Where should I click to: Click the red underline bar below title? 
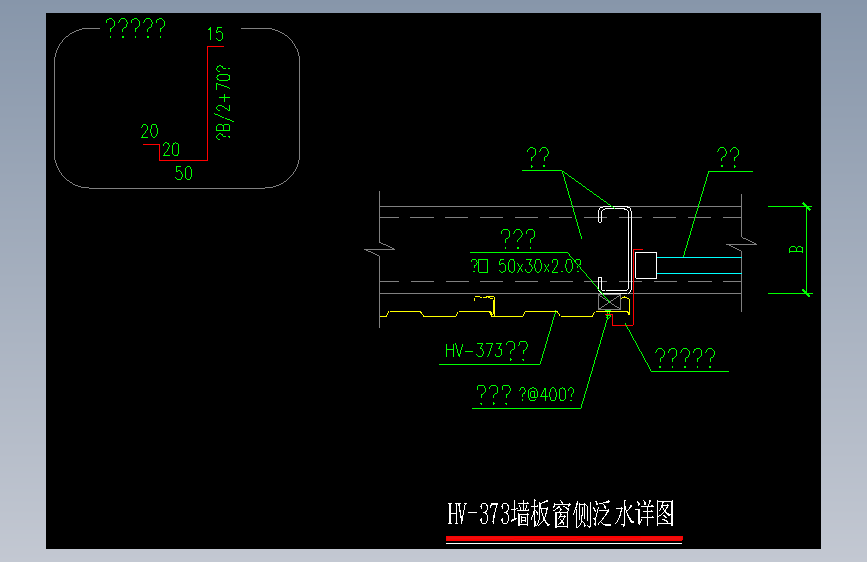[x=565, y=538]
